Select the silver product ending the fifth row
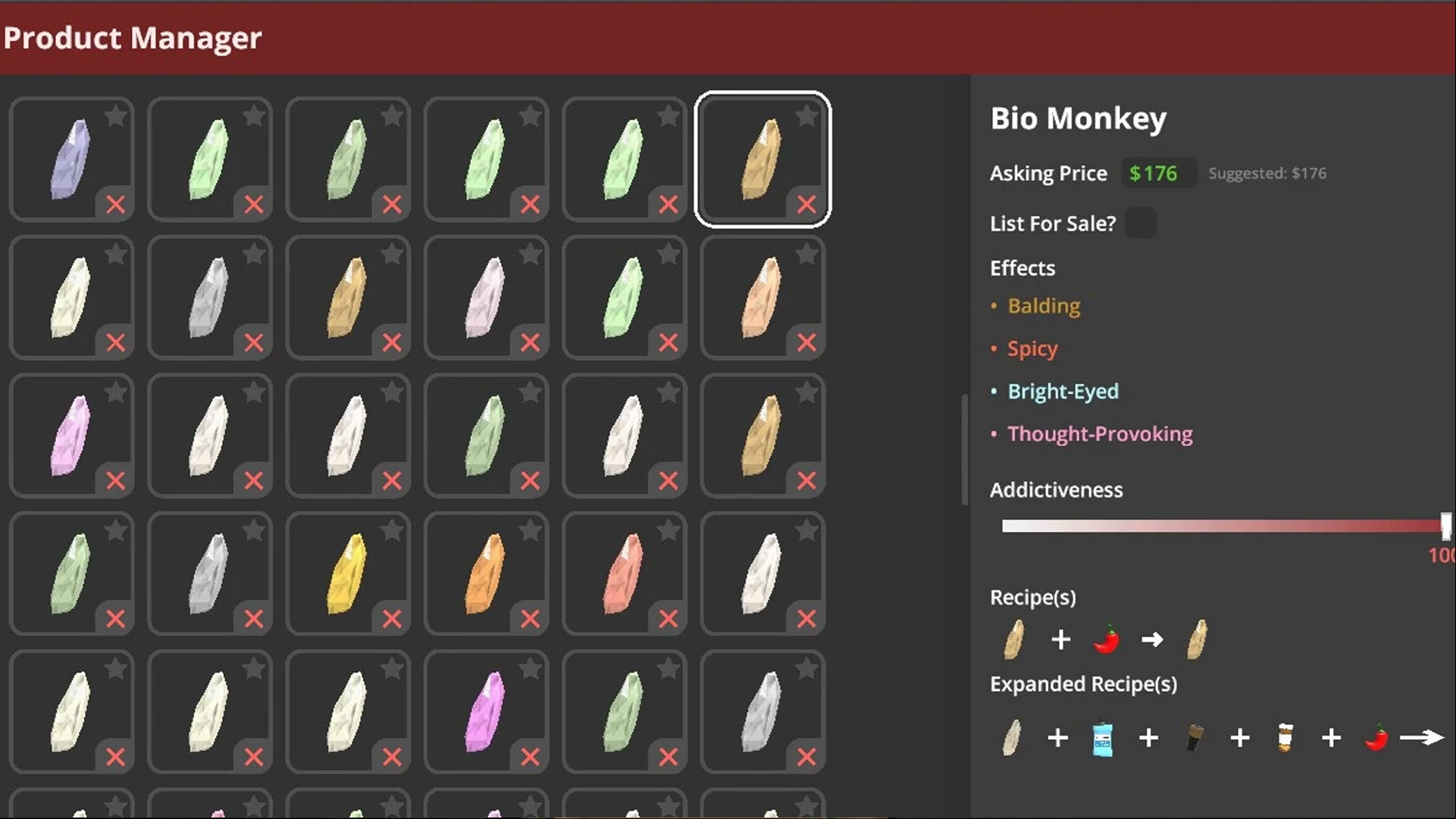This screenshot has width=1456, height=819. click(763, 711)
